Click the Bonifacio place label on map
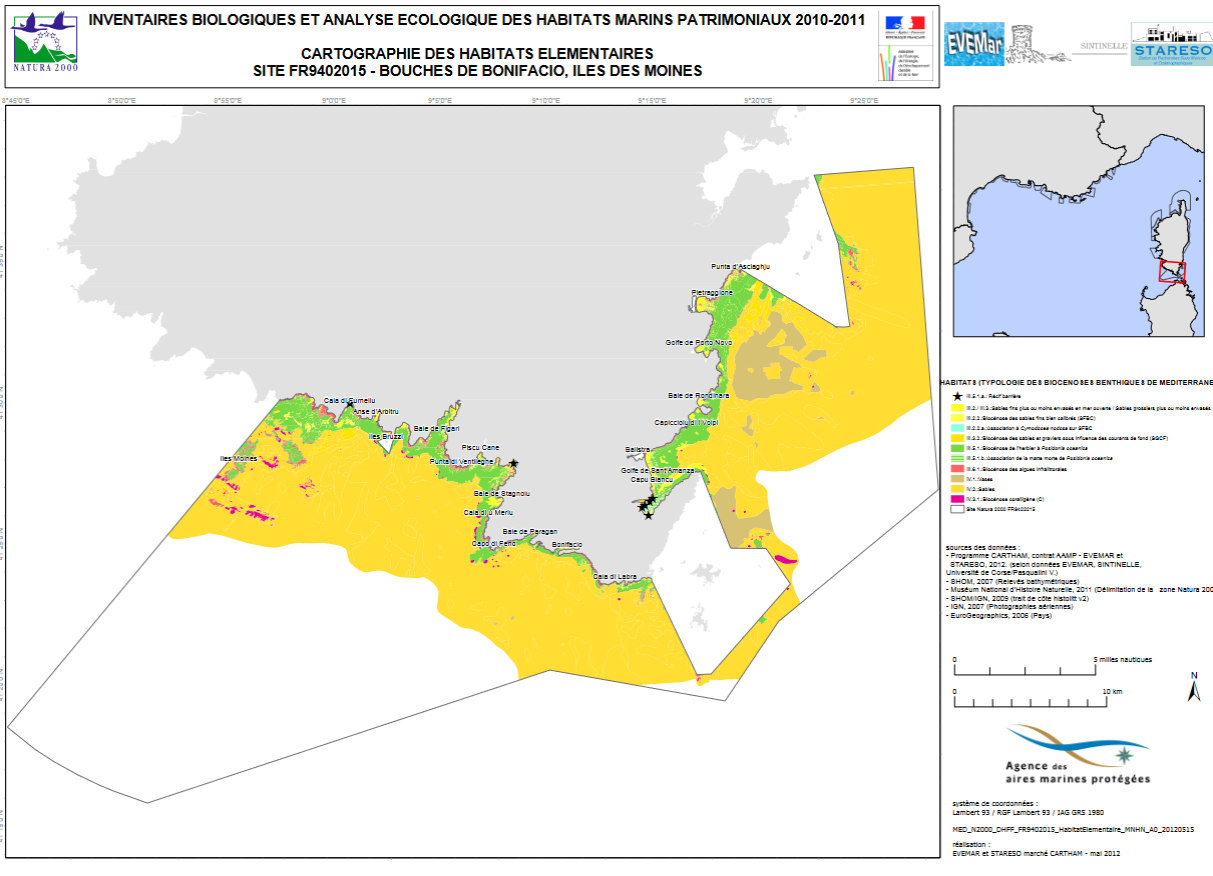Image resolution: width=1213 pixels, height=876 pixels. [x=566, y=544]
